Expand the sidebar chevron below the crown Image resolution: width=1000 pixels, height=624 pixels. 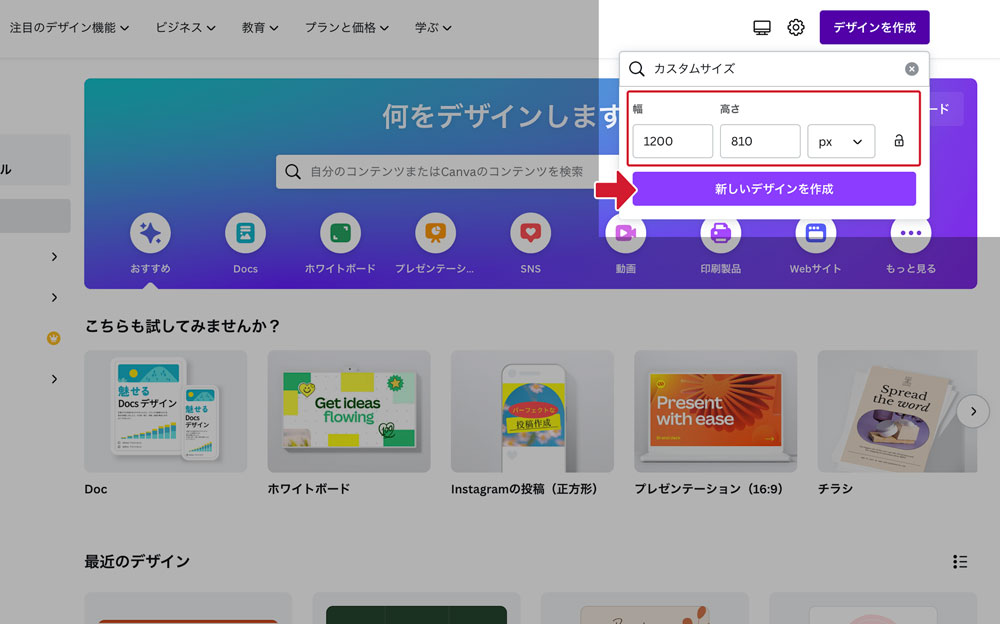click(x=54, y=379)
